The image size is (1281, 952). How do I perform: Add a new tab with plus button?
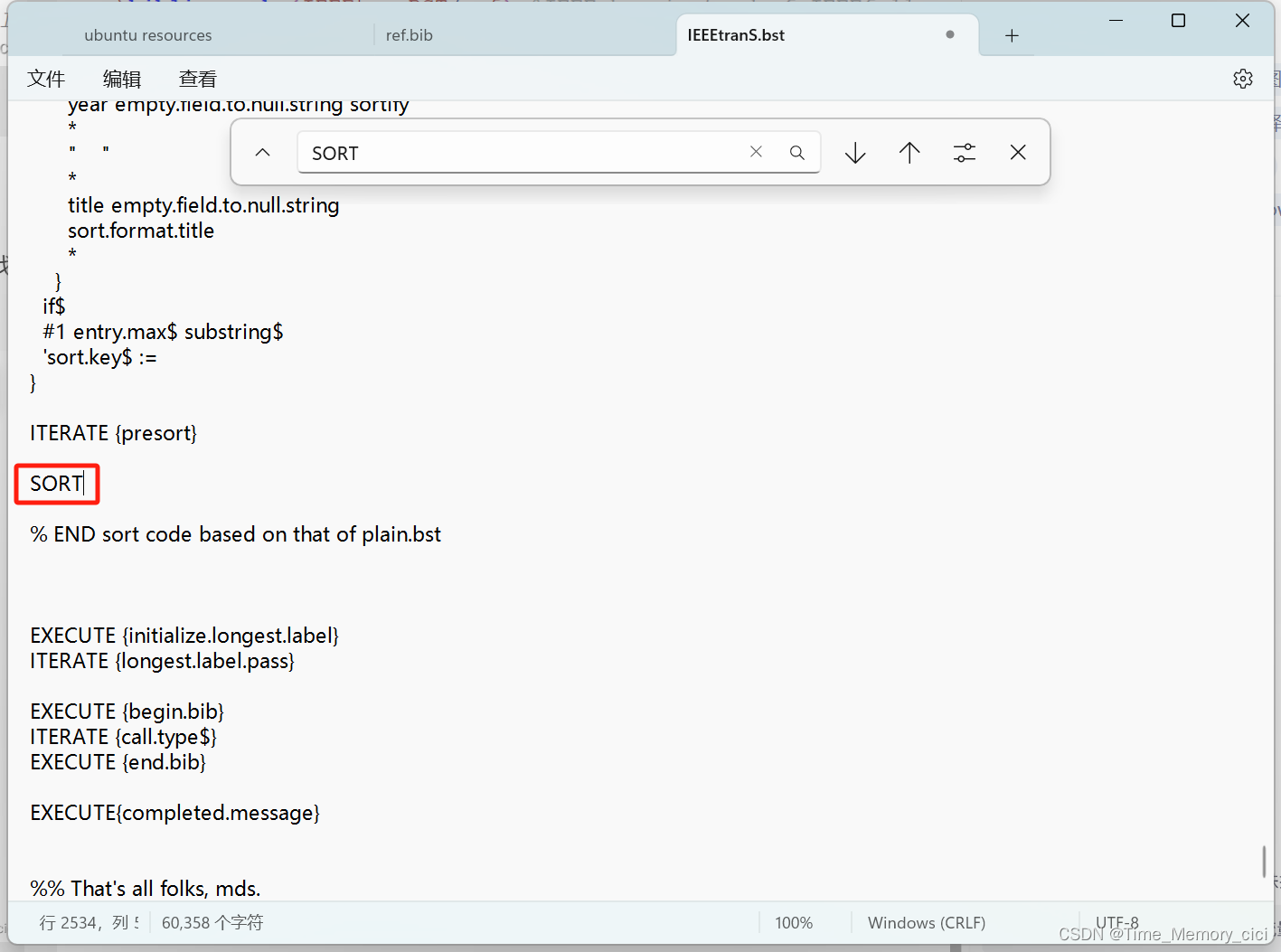click(1012, 35)
